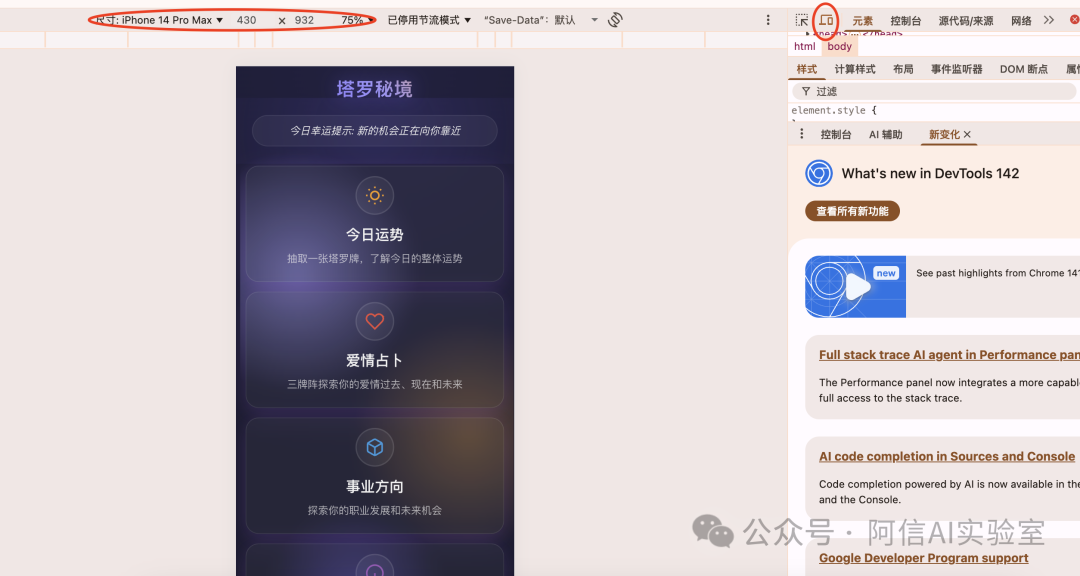Click the What's new in DevTools logo icon
The width and height of the screenshot is (1080, 576).
(x=818, y=173)
